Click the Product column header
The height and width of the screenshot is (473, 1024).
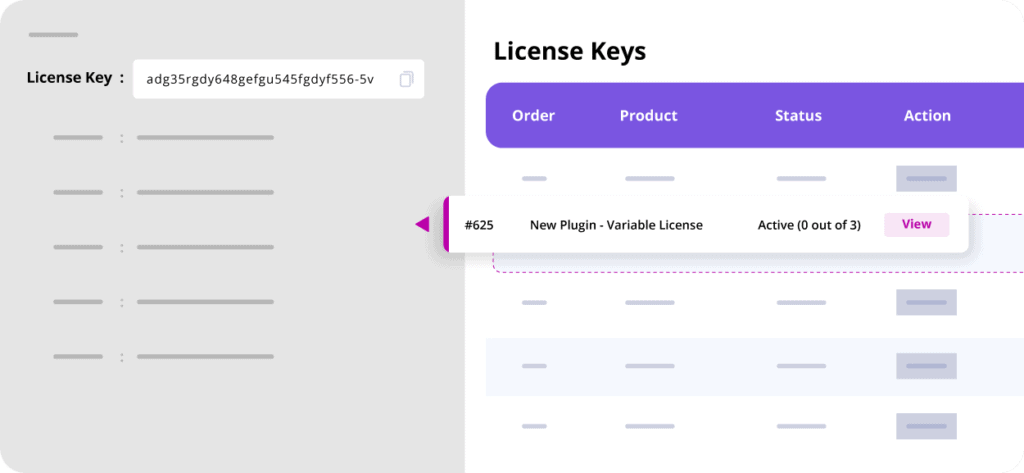coord(648,116)
